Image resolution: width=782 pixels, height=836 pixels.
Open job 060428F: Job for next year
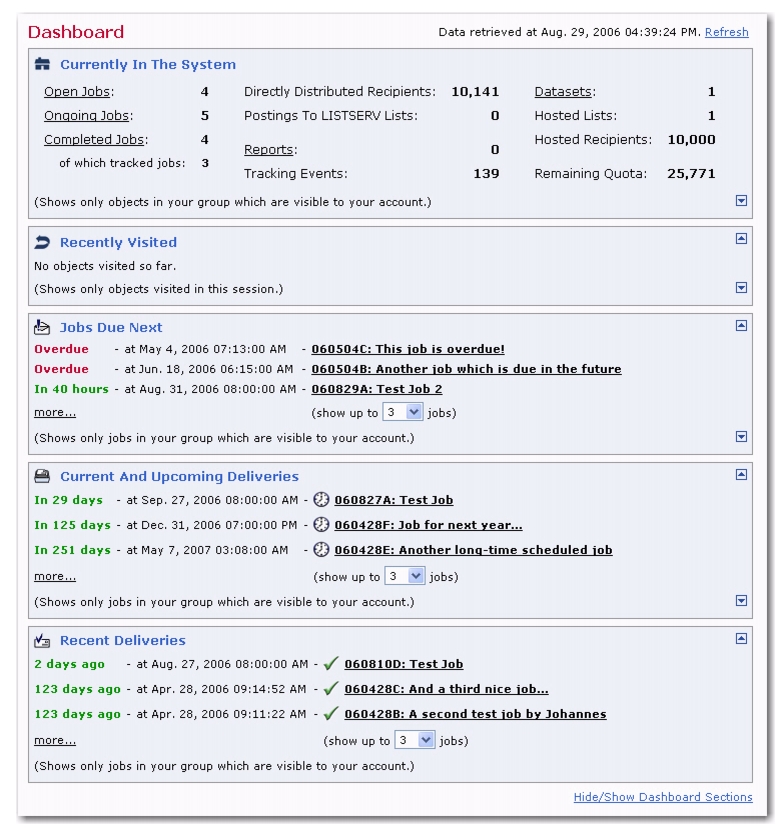point(429,525)
